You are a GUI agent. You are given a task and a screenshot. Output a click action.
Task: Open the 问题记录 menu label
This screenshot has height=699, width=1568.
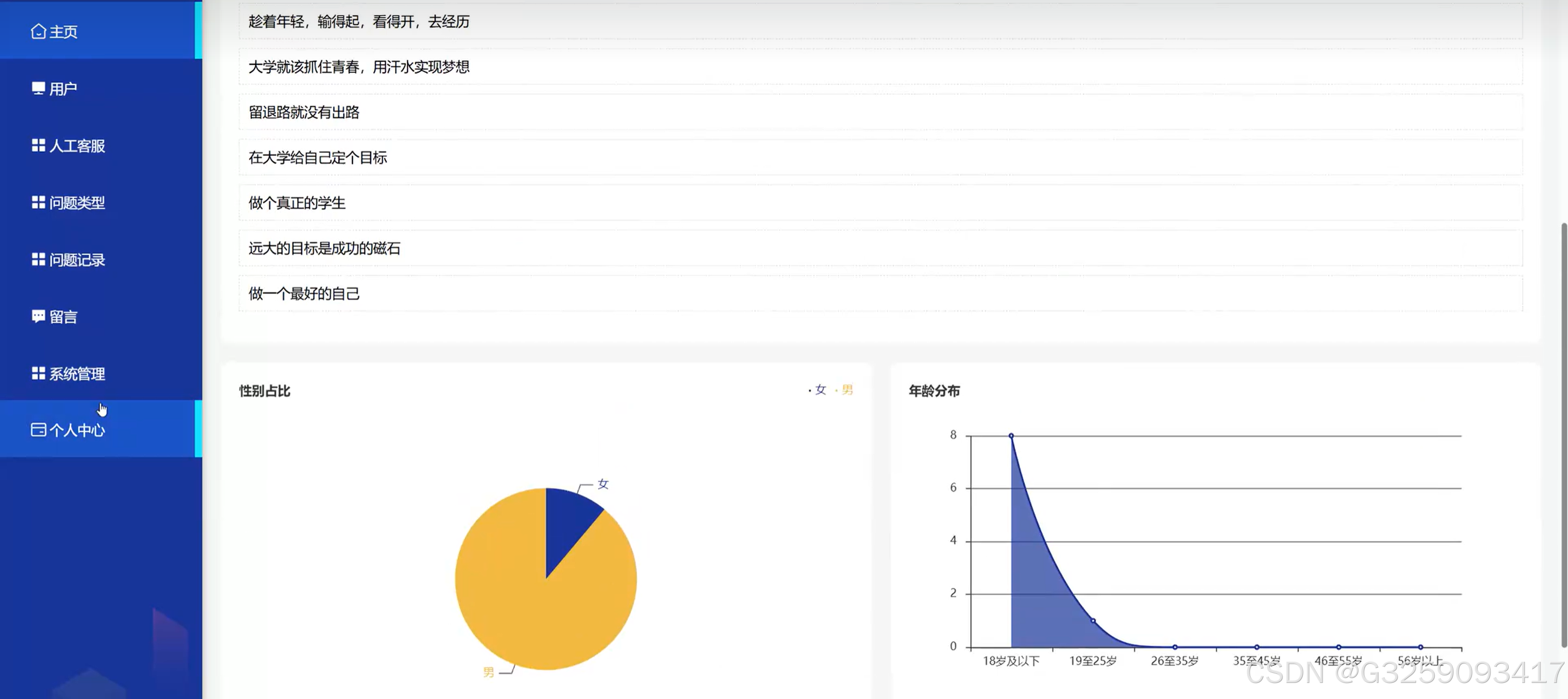point(77,260)
